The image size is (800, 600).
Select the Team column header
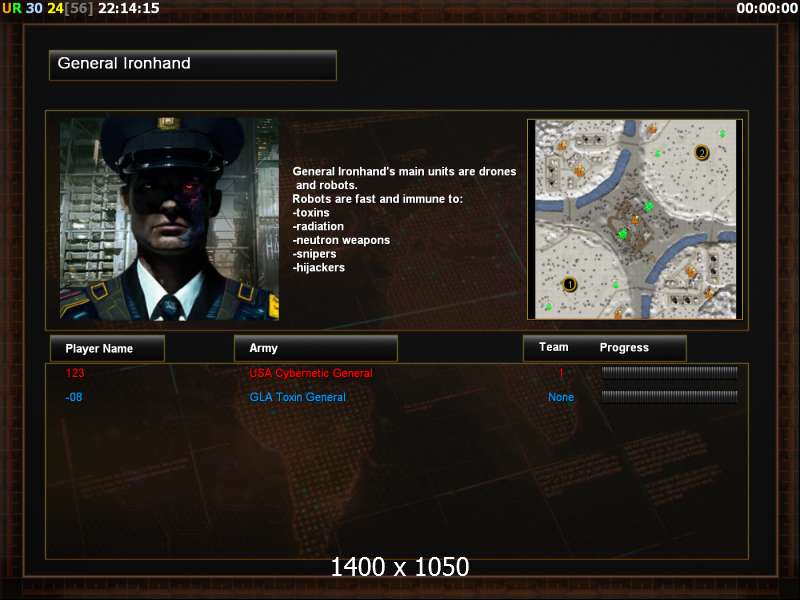click(x=554, y=347)
